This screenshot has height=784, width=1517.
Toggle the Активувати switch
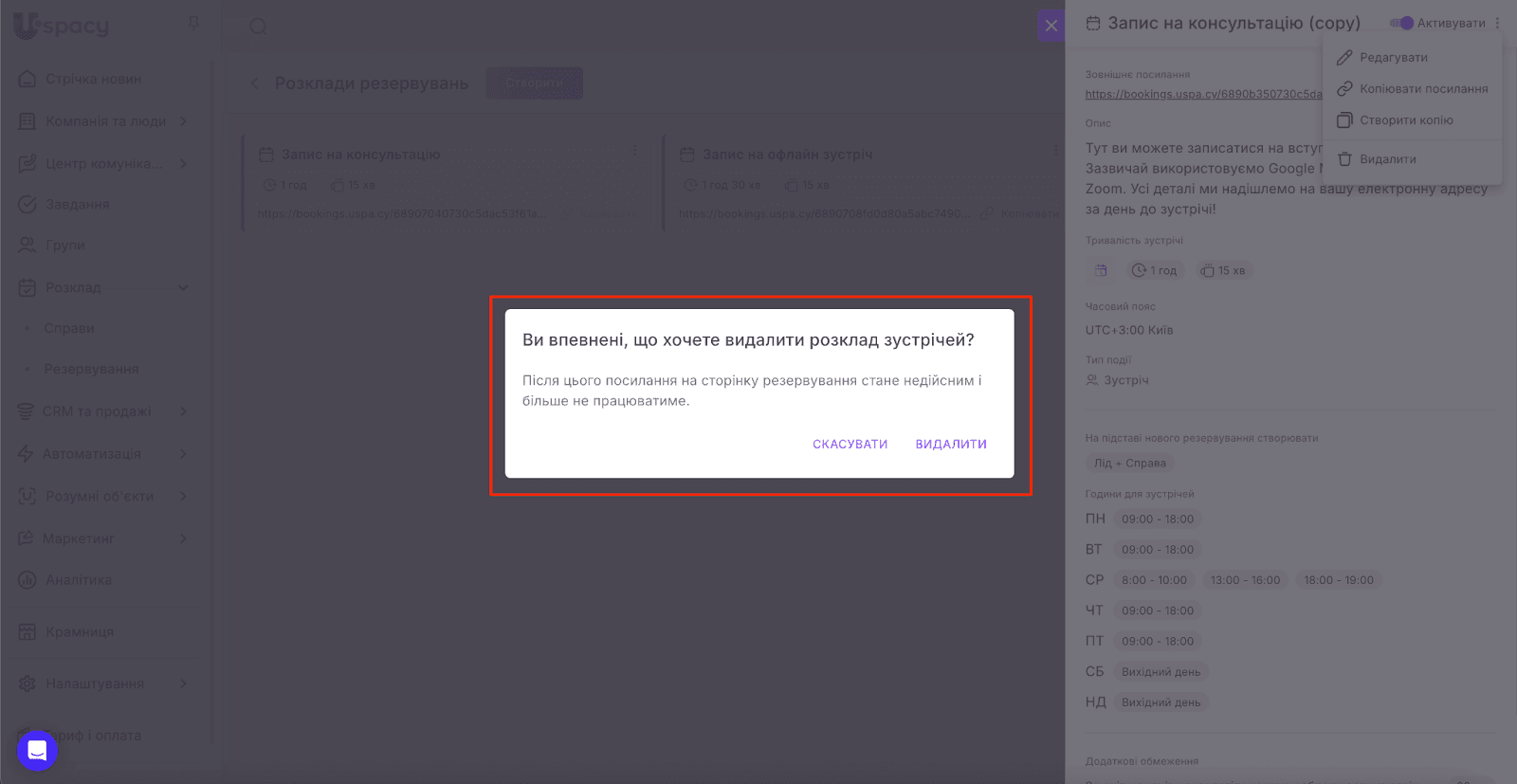point(1402,23)
